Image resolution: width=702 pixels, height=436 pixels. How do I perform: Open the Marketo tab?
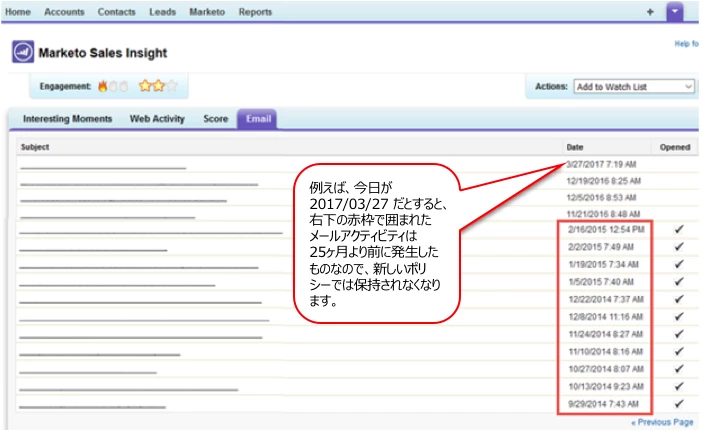[x=207, y=12]
